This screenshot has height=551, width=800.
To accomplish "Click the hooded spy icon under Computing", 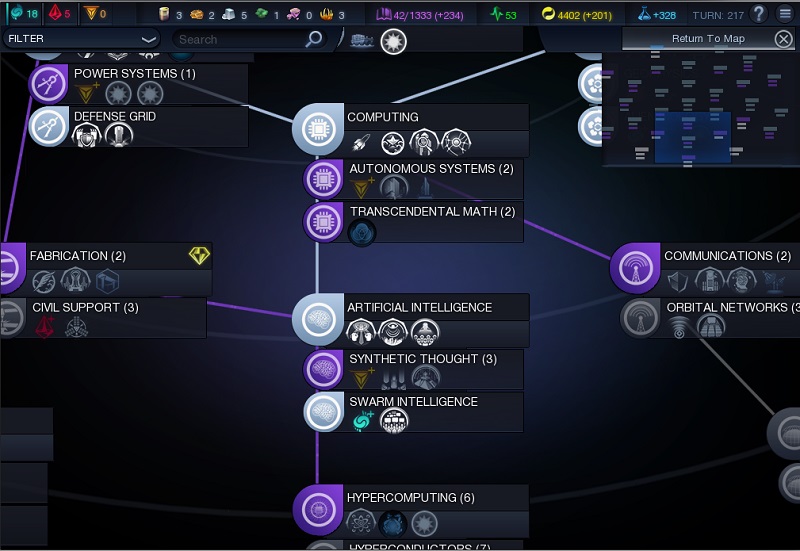I will [x=424, y=142].
